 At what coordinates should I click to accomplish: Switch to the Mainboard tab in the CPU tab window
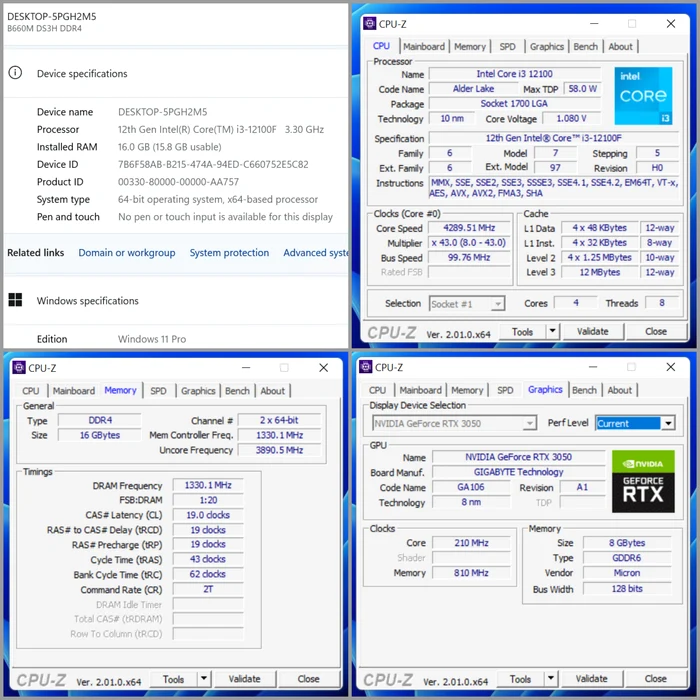click(x=424, y=46)
